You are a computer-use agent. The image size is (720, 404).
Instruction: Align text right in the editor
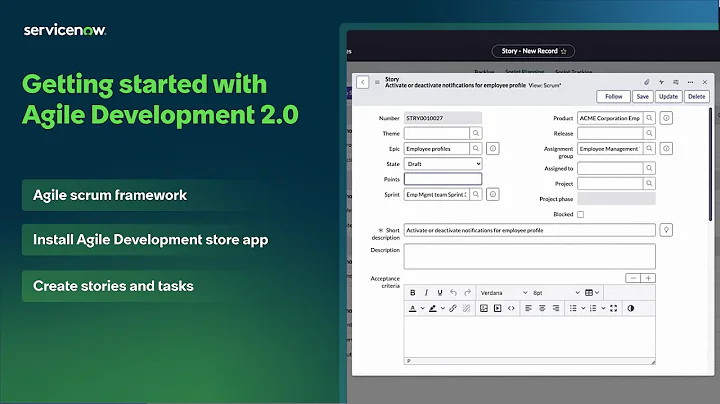click(556, 308)
